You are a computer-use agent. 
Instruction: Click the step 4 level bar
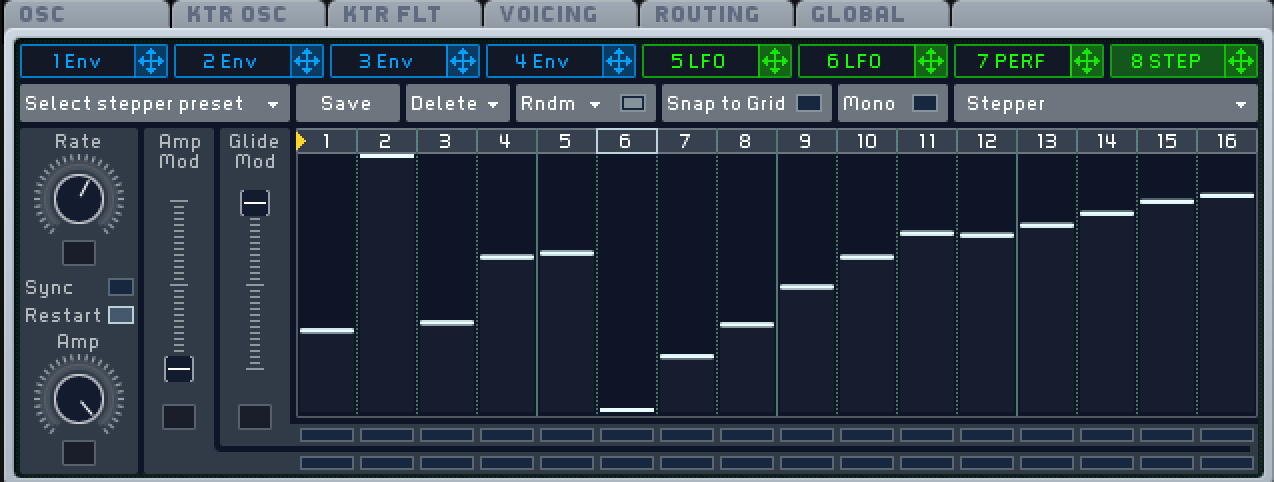pos(507,257)
